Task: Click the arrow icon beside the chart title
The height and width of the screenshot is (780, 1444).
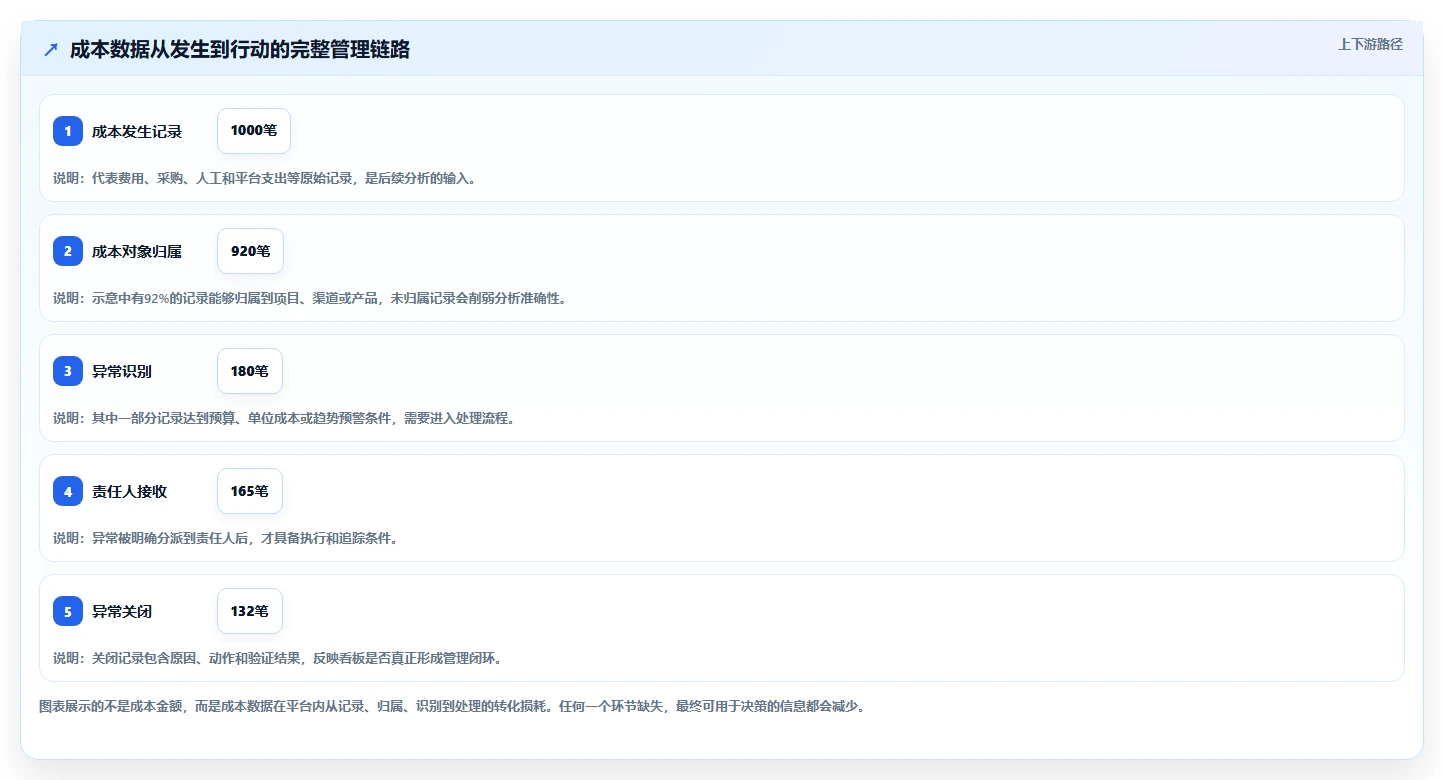Action: click(x=51, y=50)
